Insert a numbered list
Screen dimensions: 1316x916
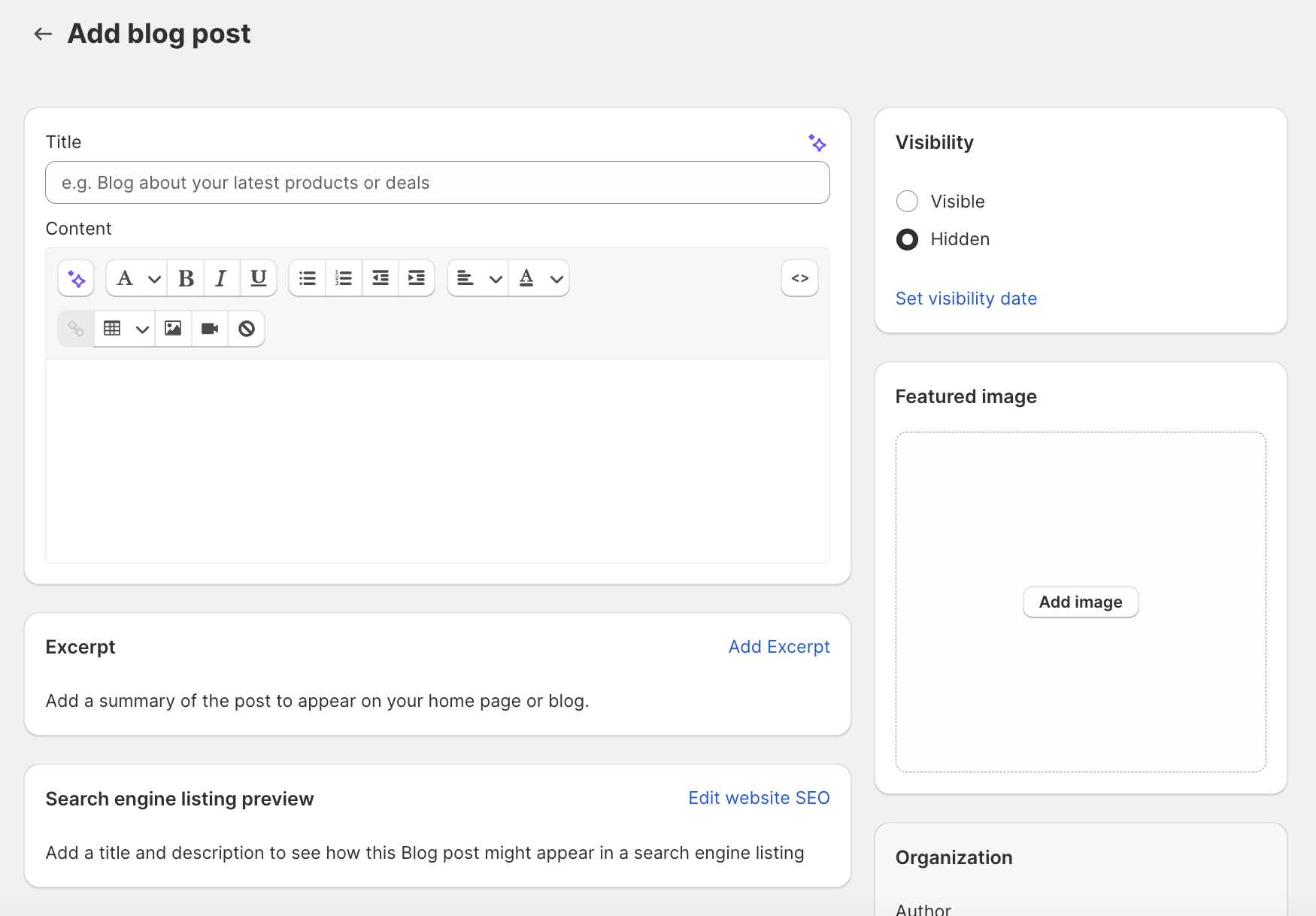344,278
